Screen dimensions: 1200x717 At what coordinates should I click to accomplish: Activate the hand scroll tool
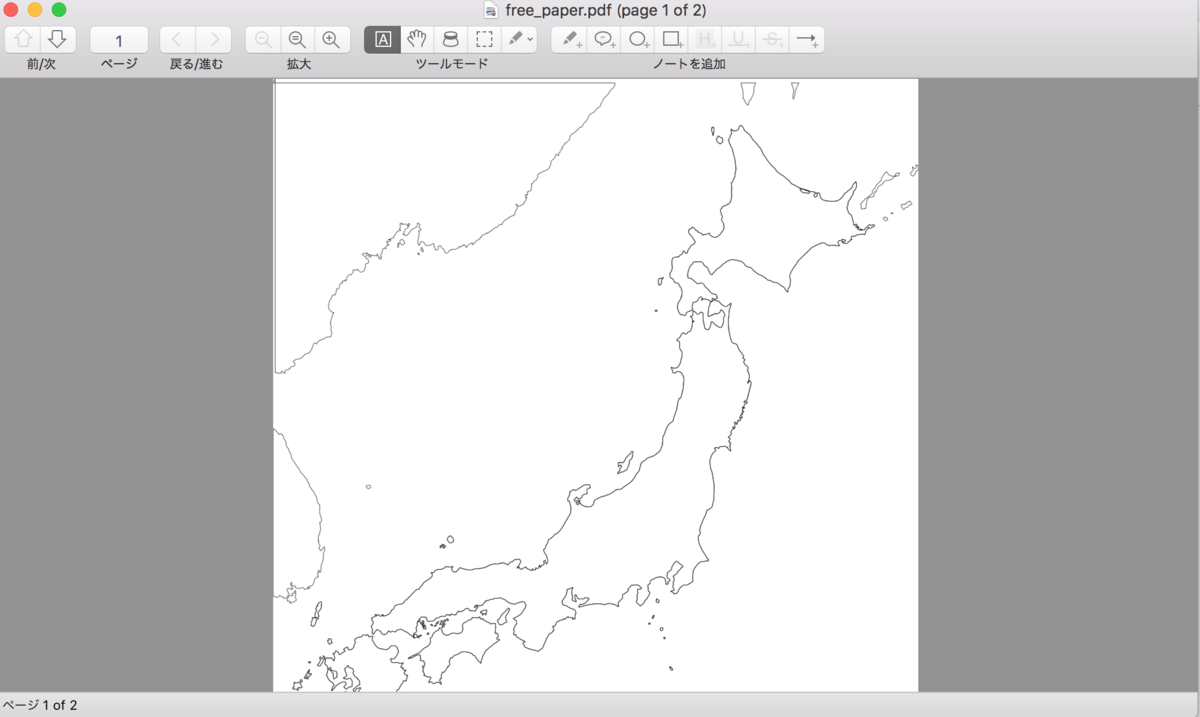(416, 39)
